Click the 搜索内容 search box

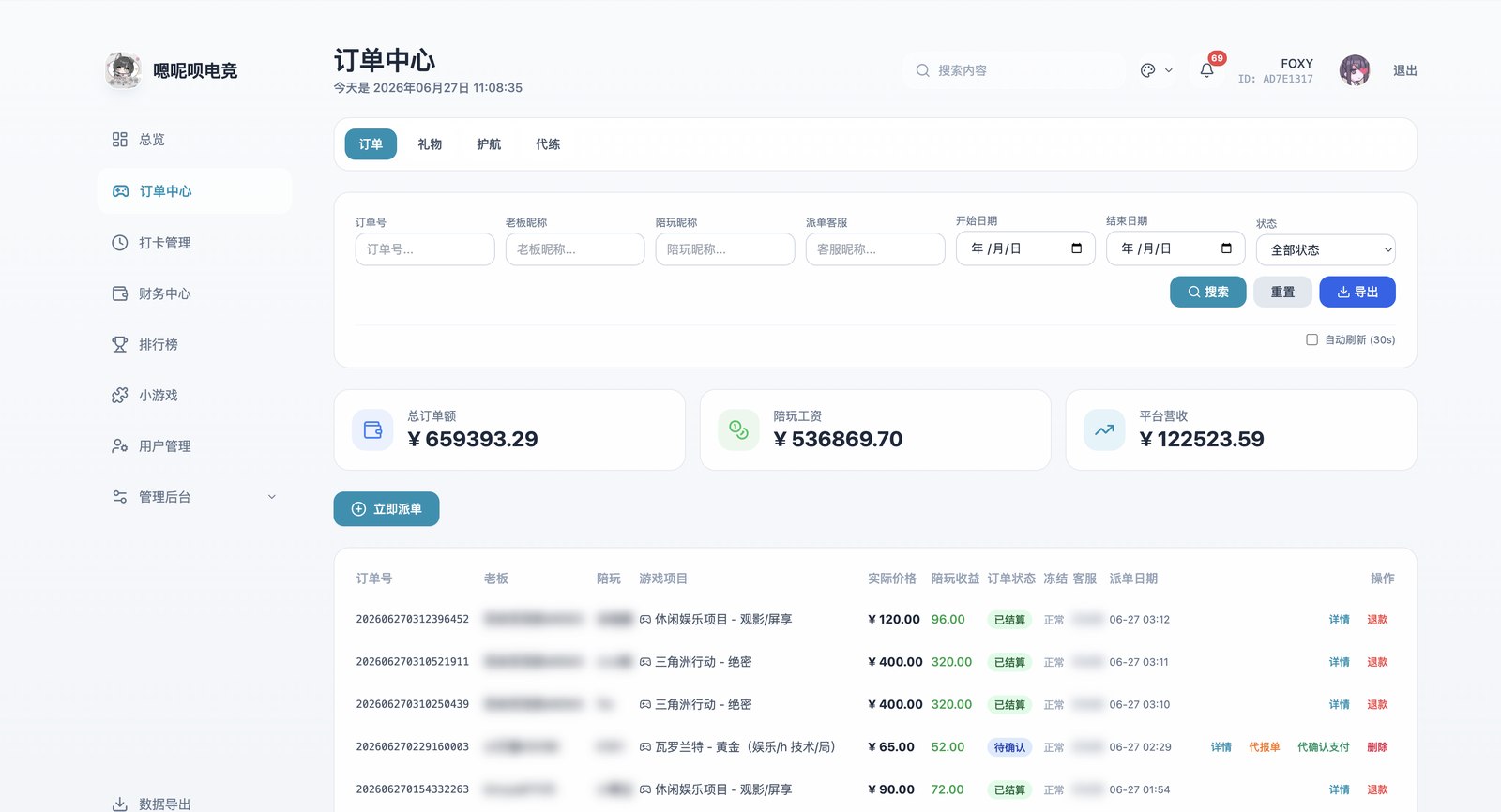(x=1014, y=70)
